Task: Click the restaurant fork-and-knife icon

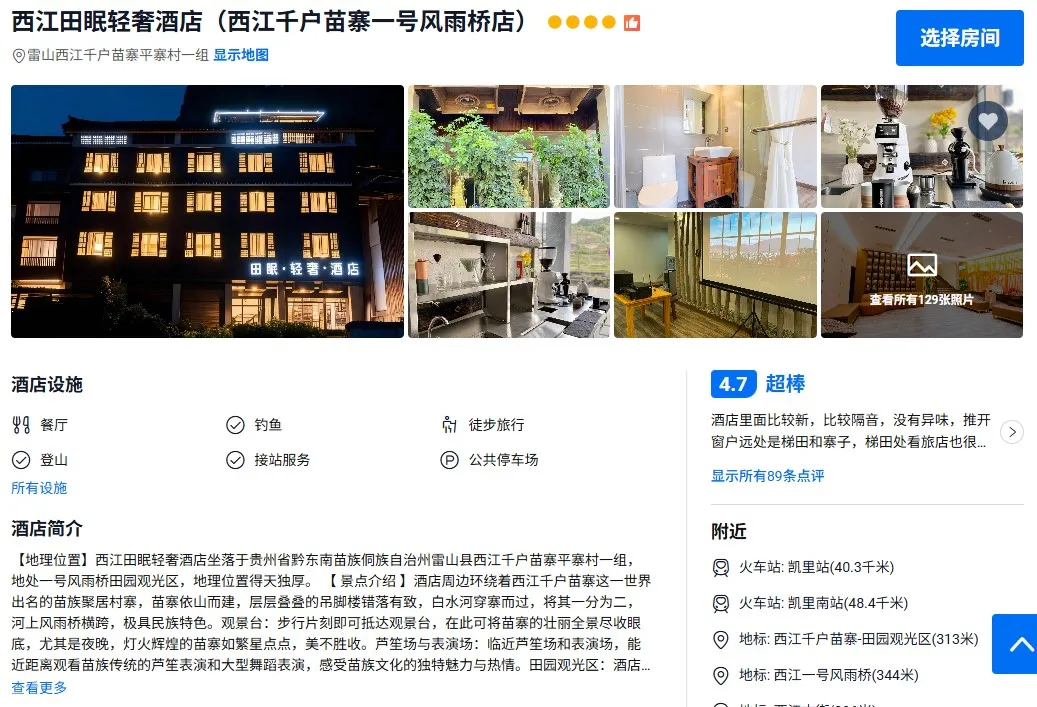Action: click(21, 425)
